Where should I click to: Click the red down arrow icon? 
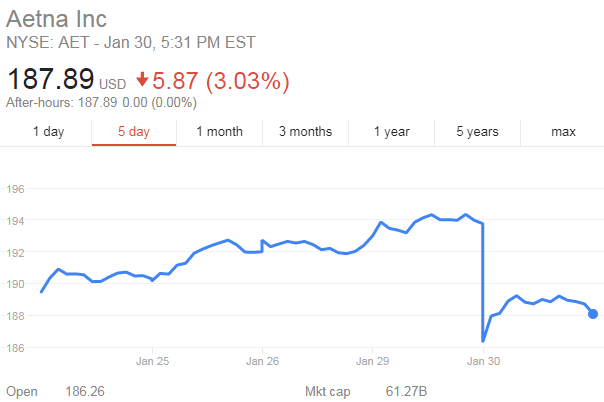coord(143,79)
